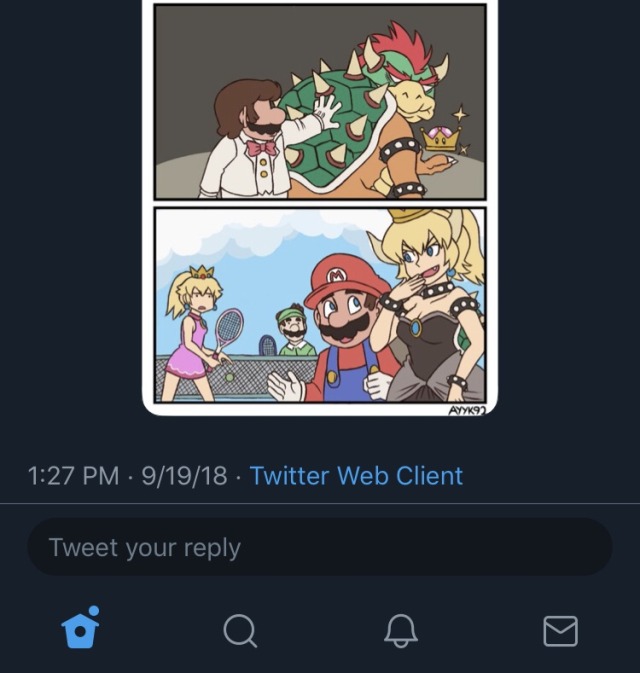Open the Home tab house icon

pos(79,630)
